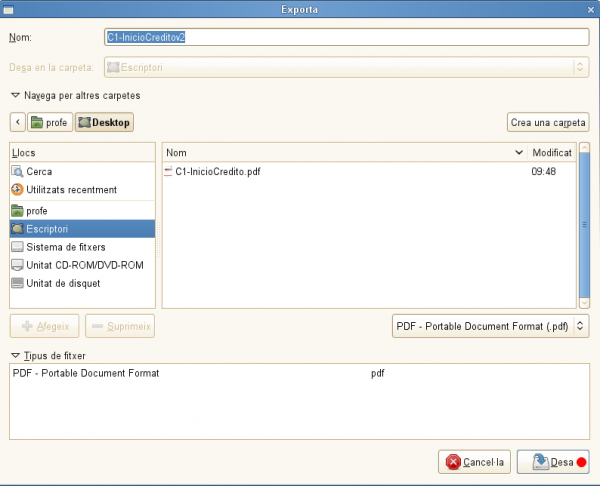Sort files by the Modificat column header
The width and height of the screenshot is (600, 486).
[552, 153]
